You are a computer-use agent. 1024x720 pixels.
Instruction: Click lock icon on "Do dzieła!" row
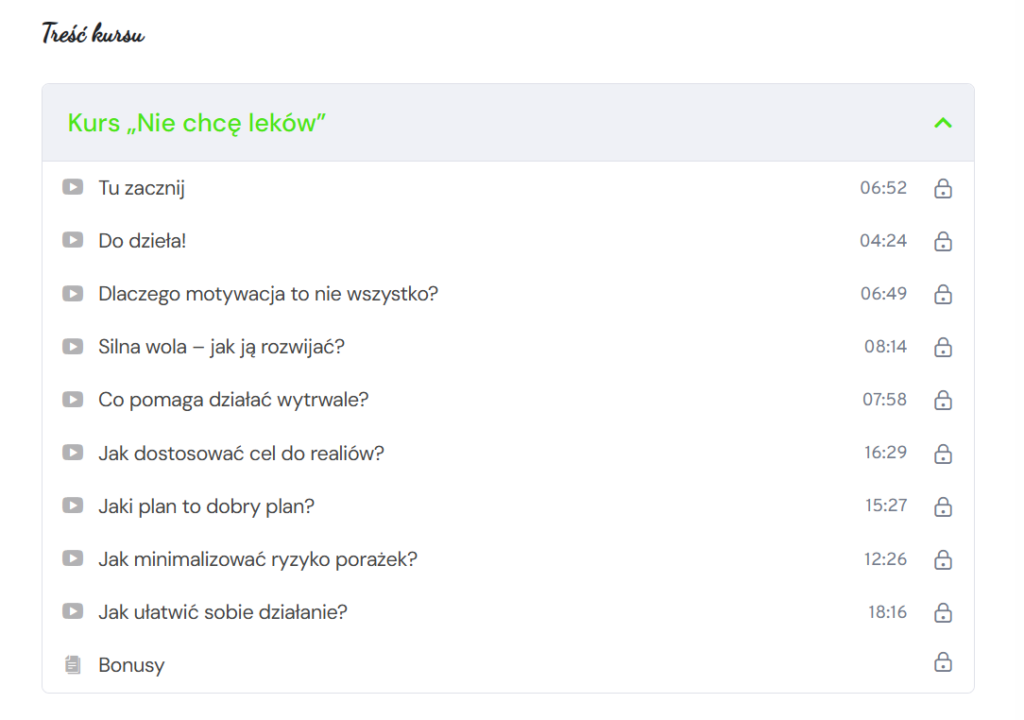coord(942,241)
